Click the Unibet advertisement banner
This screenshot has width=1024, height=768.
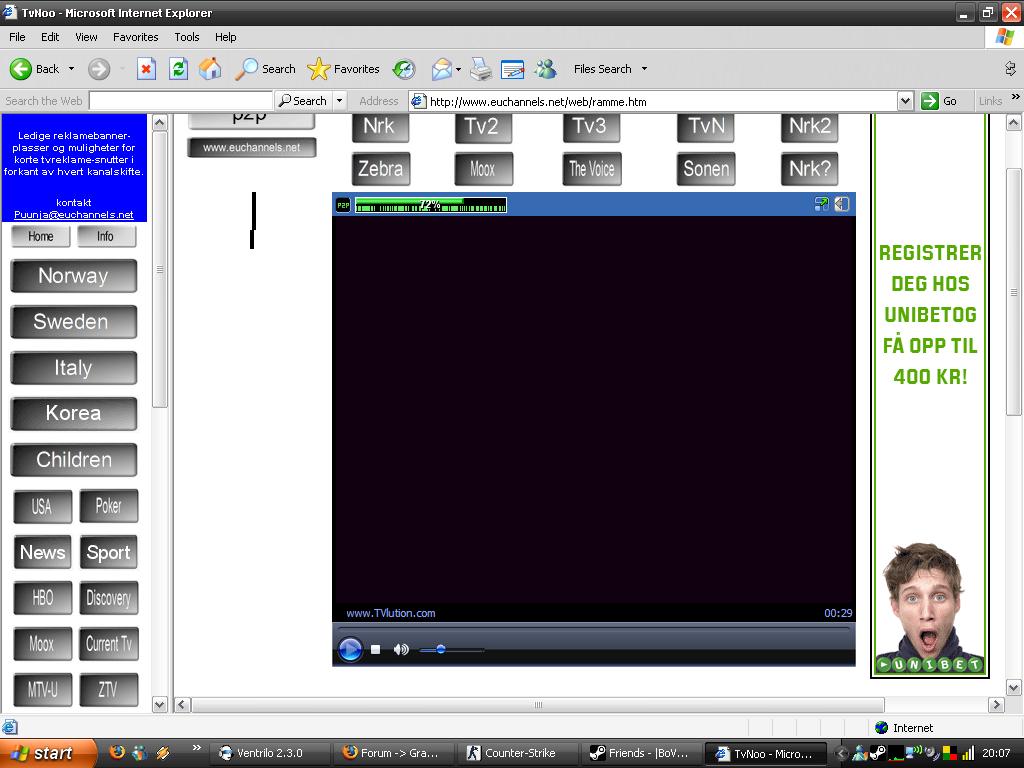929,396
